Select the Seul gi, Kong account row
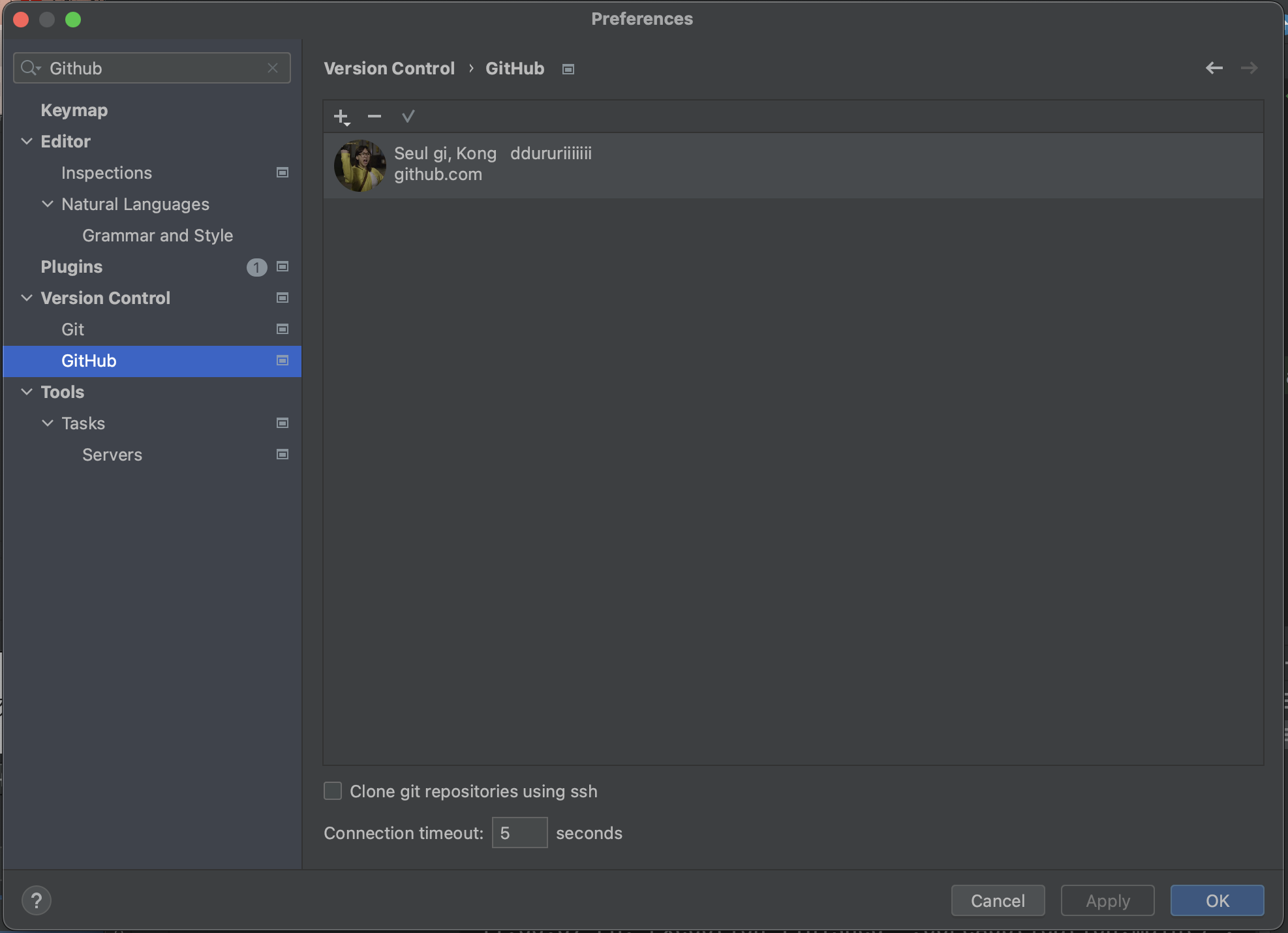Viewport: 1288px width, 933px height. pyautogui.click(x=793, y=166)
